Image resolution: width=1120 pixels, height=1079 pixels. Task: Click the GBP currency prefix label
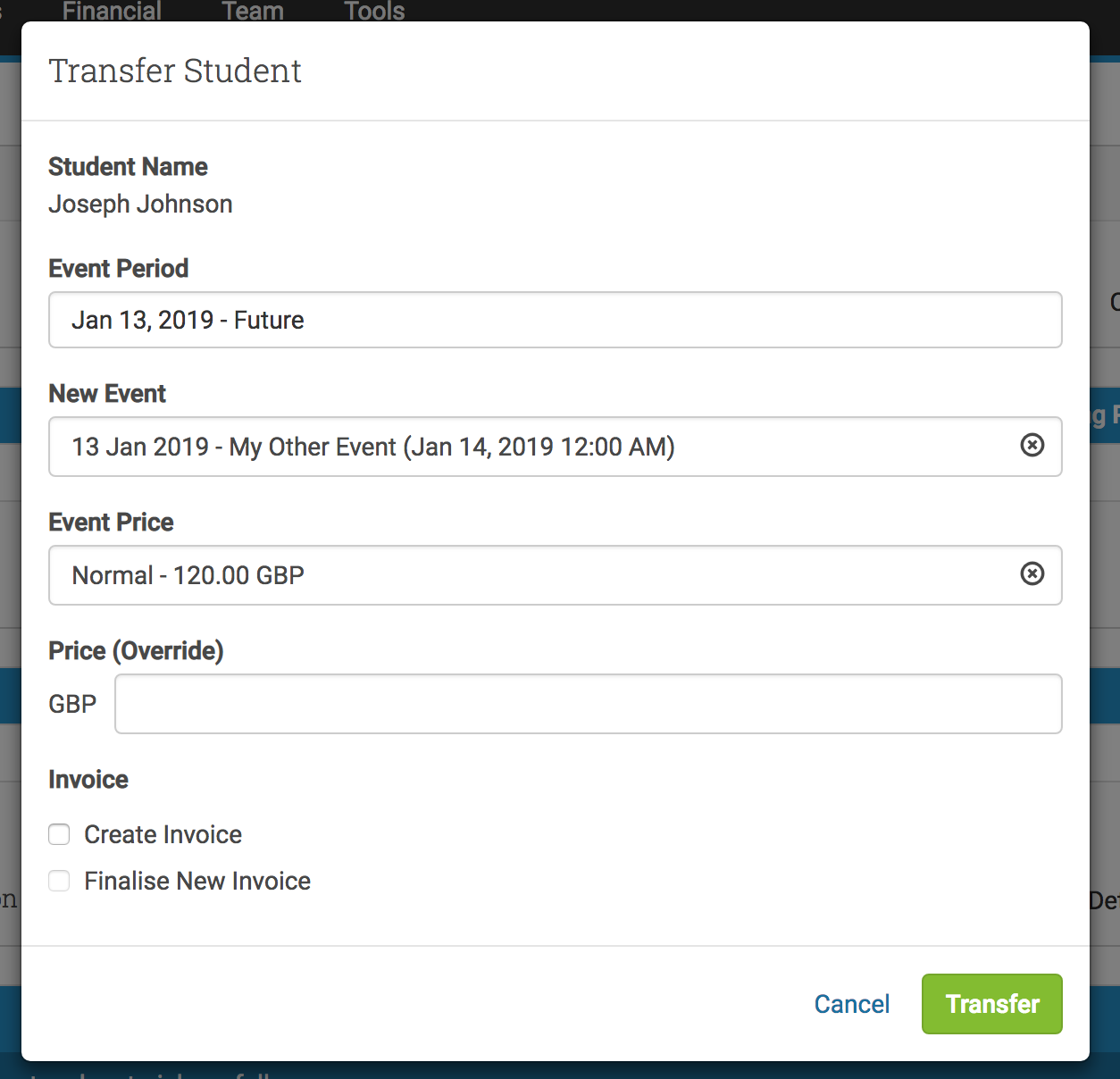(72, 704)
